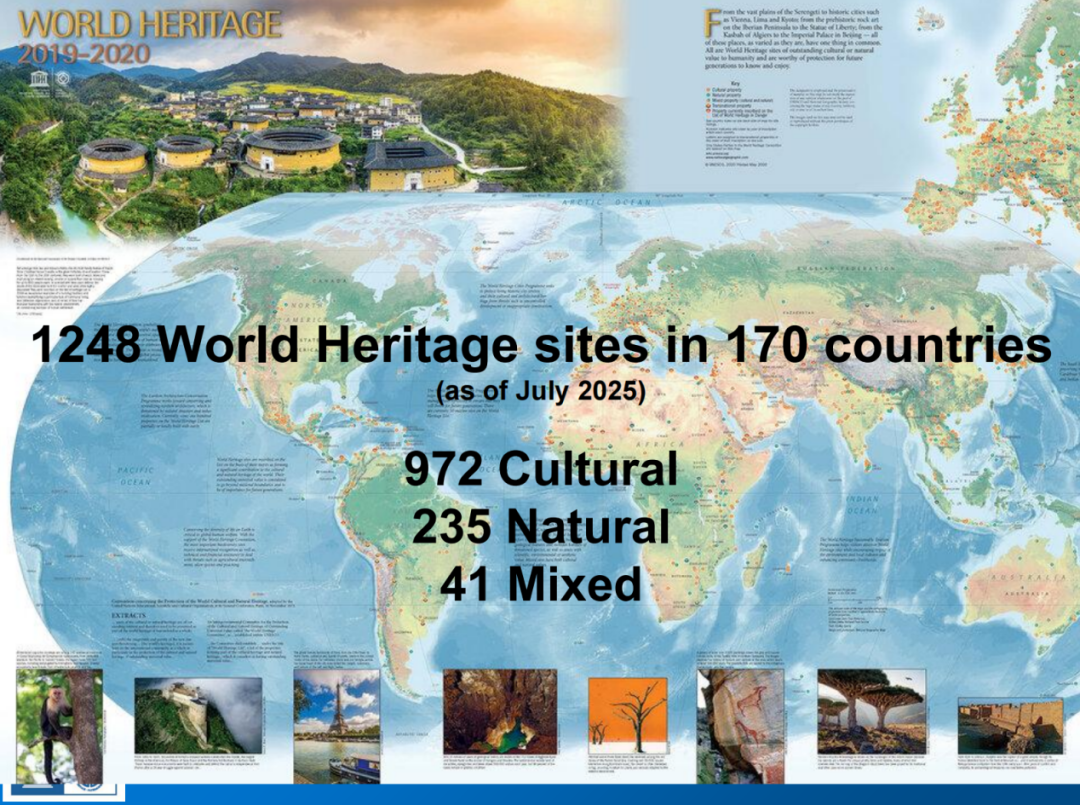Open the Eiffel Tower thumbnail

click(336, 726)
